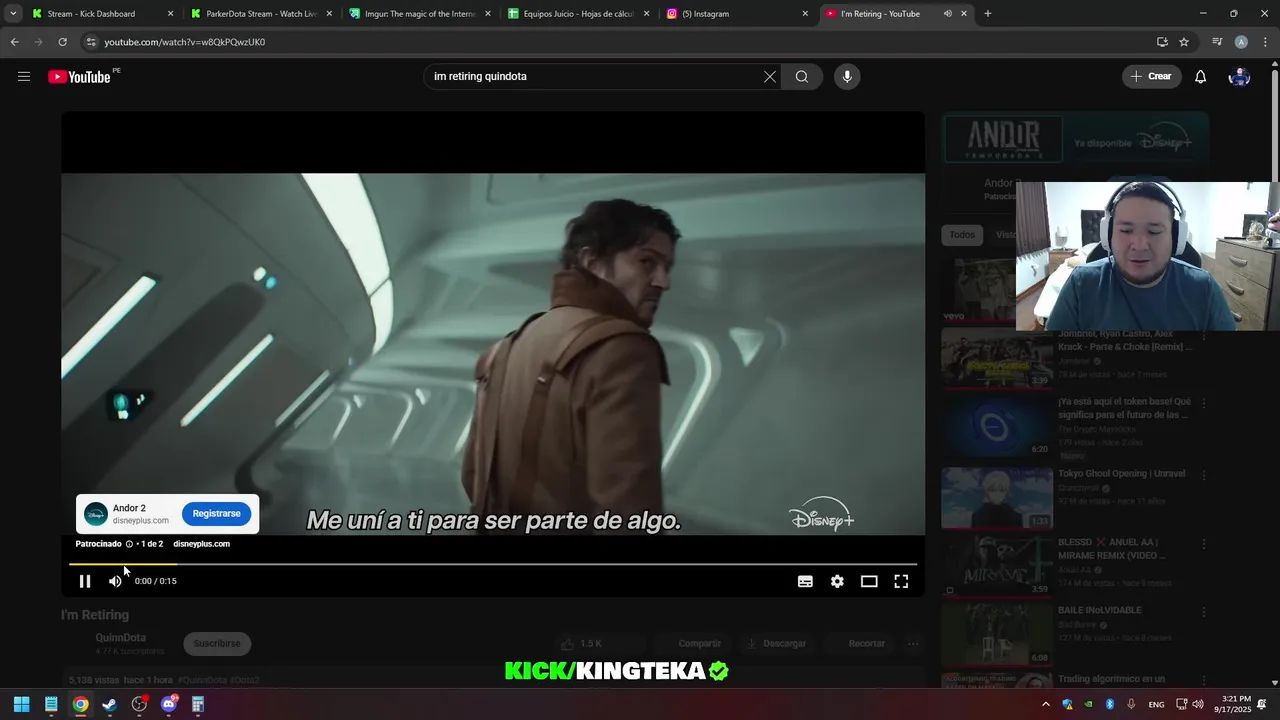Open more actions ellipsis under the video
This screenshot has height=720, width=1280.
pos(913,644)
